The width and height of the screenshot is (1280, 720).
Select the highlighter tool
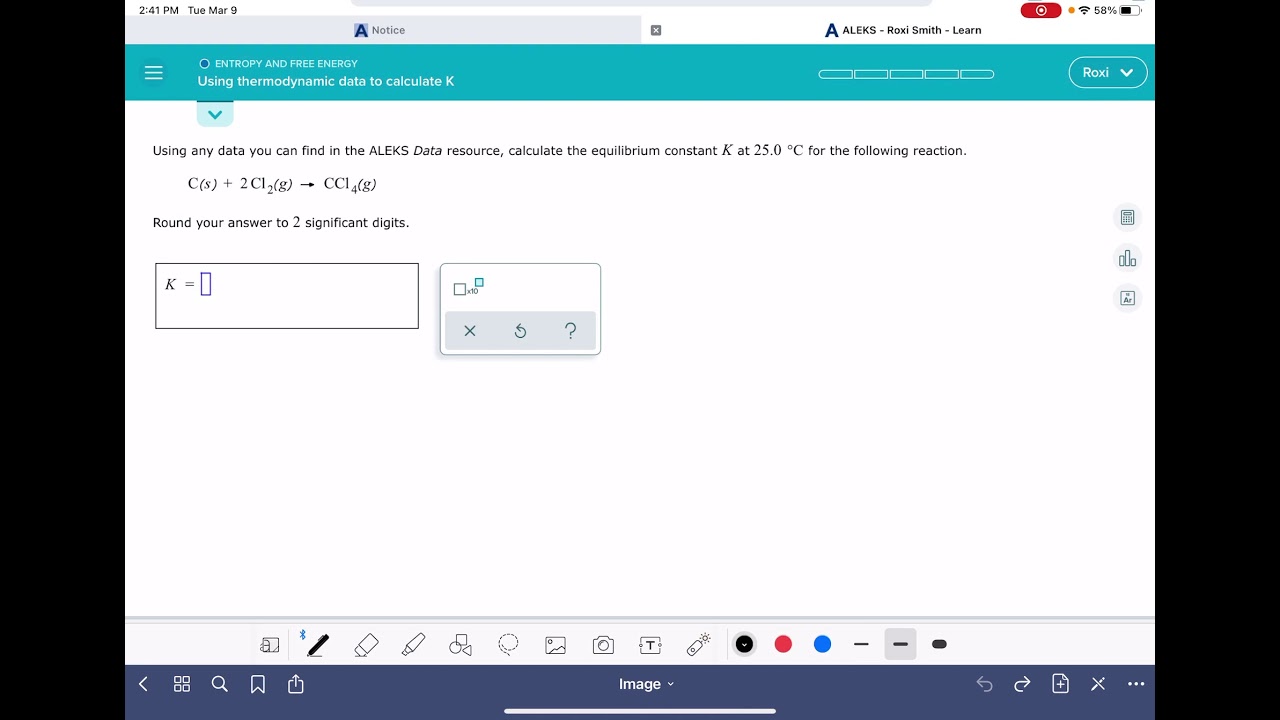pyautogui.click(x=413, y=645)
